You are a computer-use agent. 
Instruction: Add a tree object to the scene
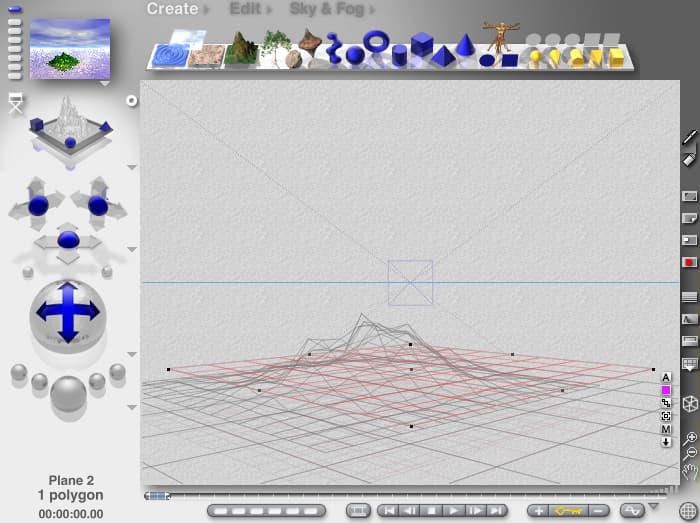click(276, 45)
